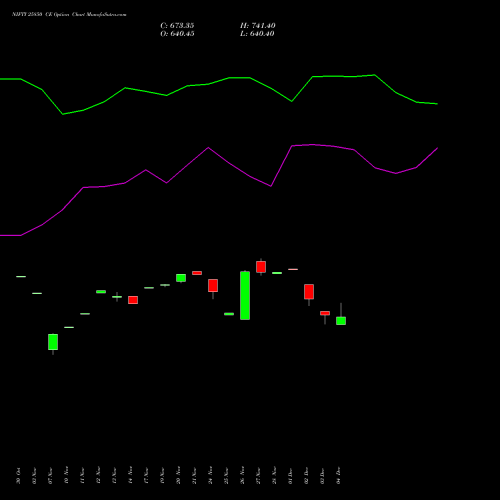Click the '04 Dec' date axis label

(x=339, y=476)
